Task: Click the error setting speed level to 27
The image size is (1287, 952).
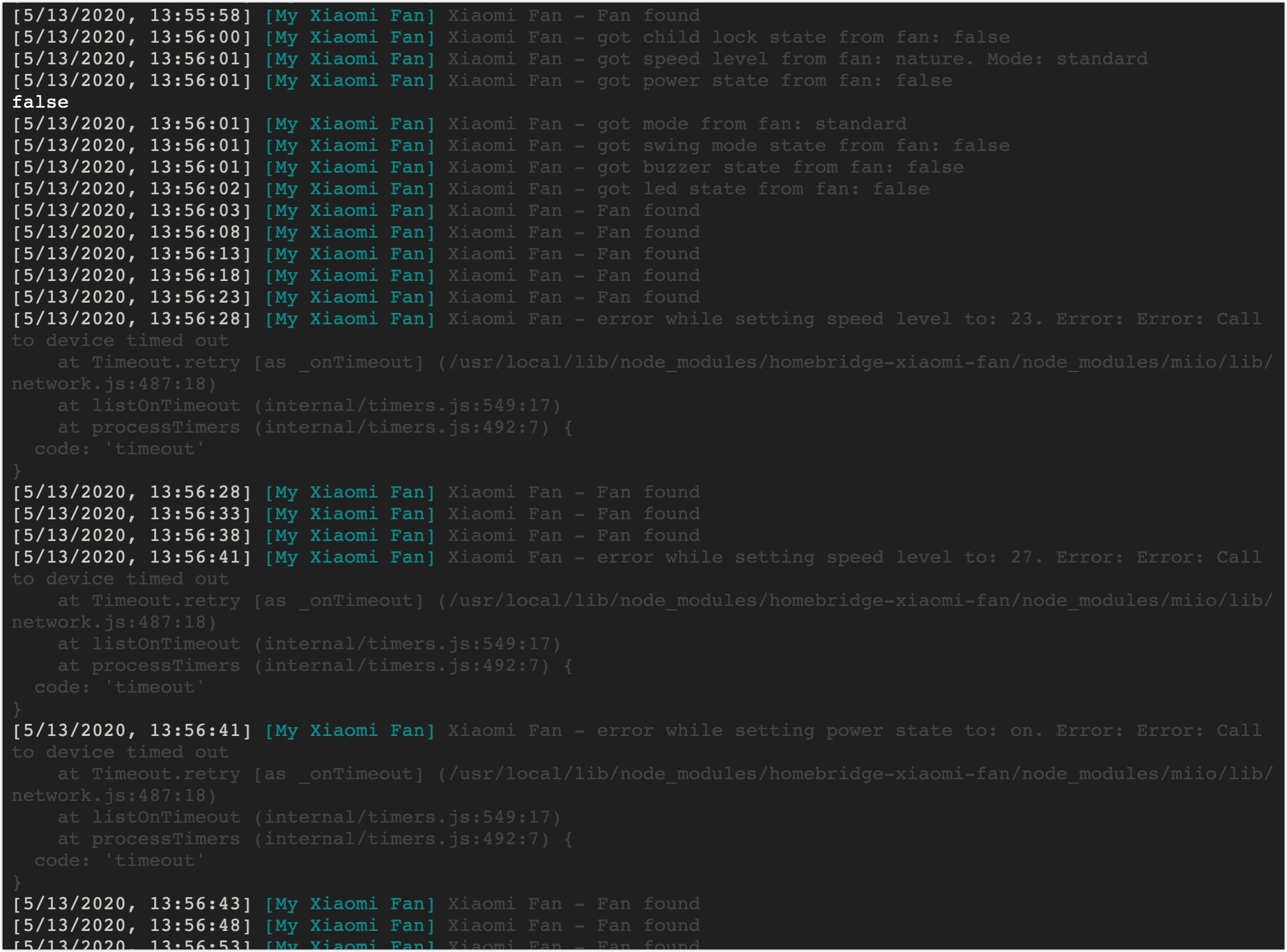Action: [828, 557]
